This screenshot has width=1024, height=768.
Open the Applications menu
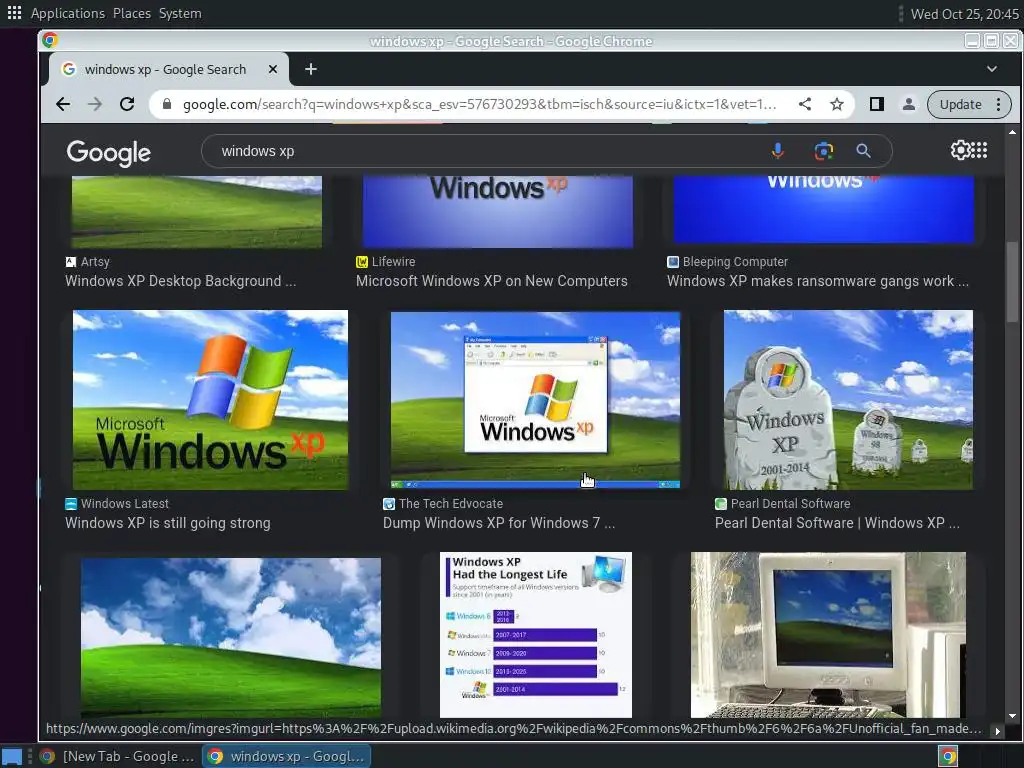click(x=68, y=13)
